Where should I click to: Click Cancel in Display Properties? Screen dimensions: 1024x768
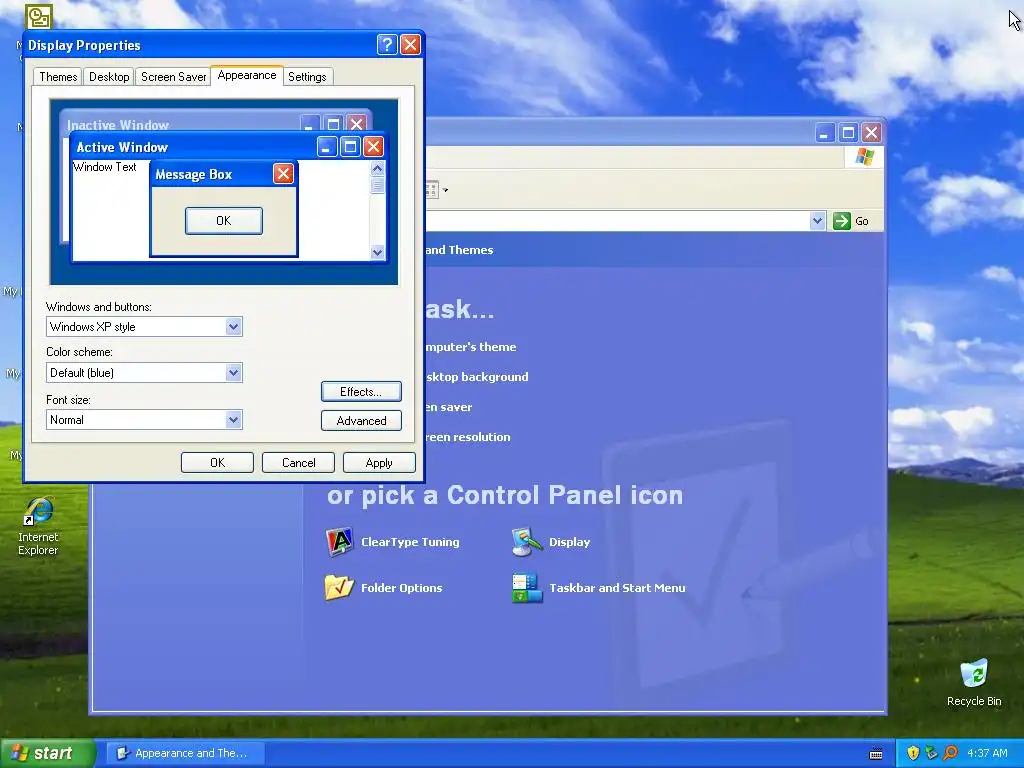pos(298,462)
